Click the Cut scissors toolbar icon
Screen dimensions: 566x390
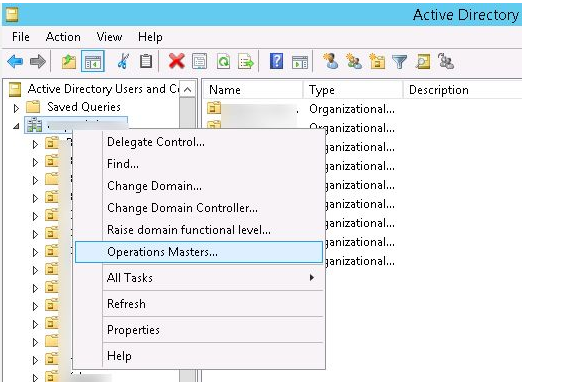(123, 61)
